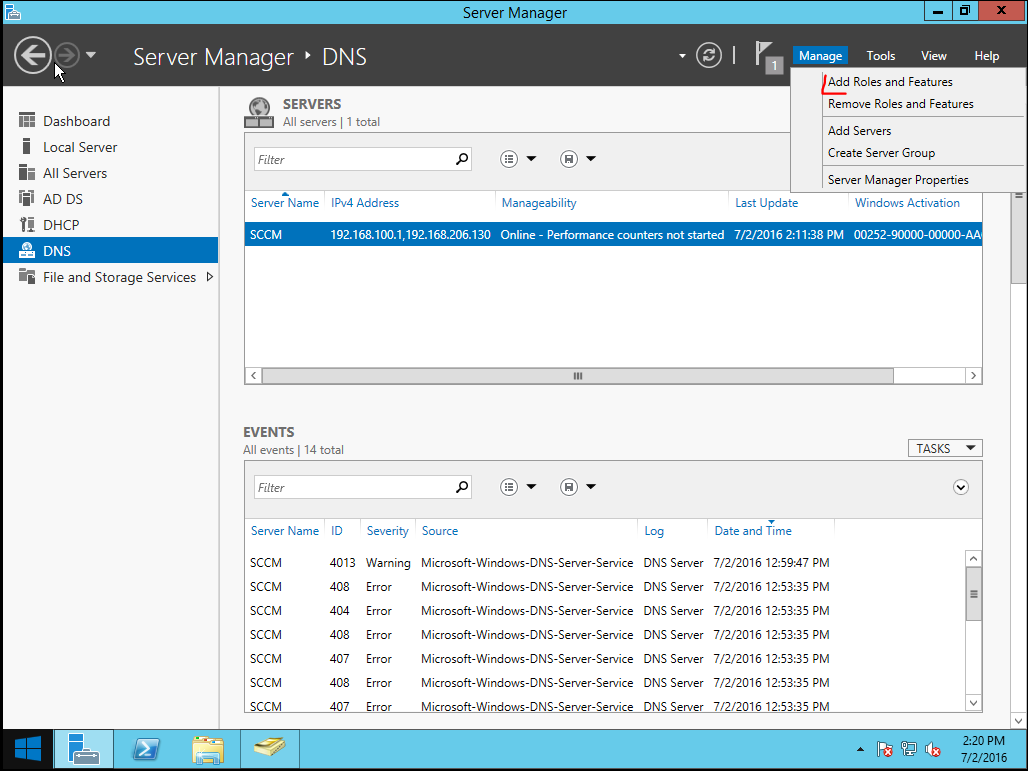This screenshot has width=1028, height=771.
Task: Select the SCCM server row
Action: (x=613, y=235)
